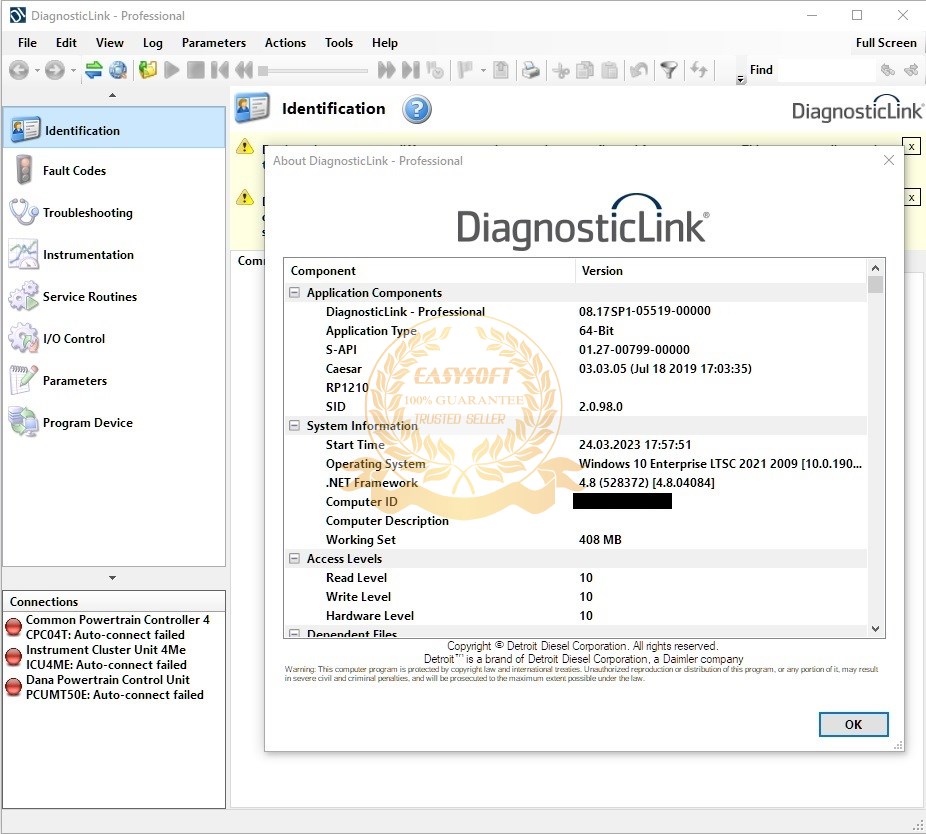Click the log fast-forward button
Viewport: 926px width, 834px height.
coord(387,70)
